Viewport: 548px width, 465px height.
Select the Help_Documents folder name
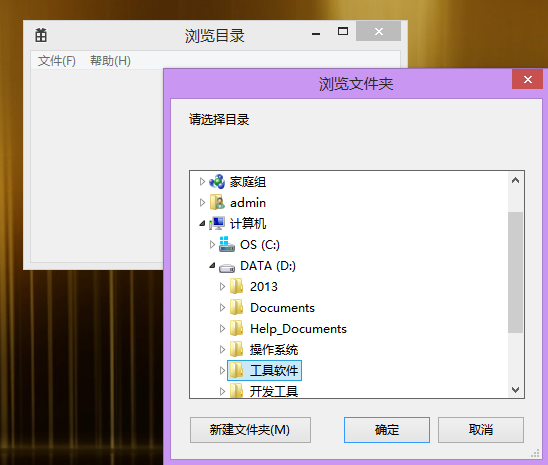coord(298,329)
